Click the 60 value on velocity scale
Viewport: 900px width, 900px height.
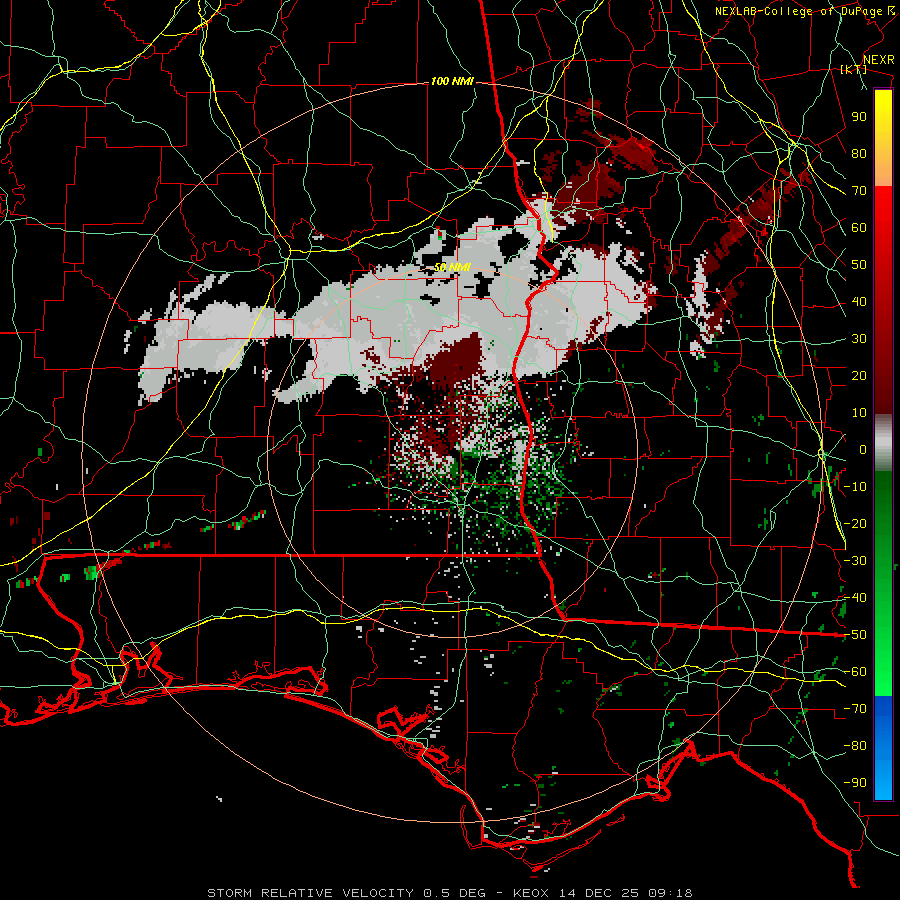859,227
